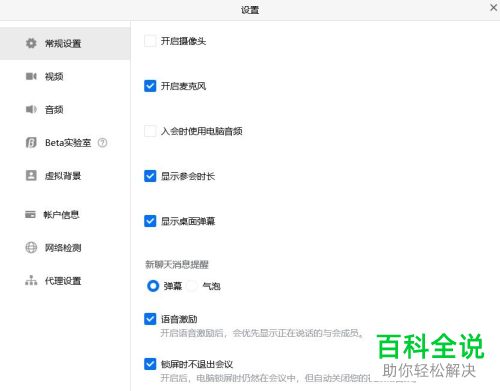Uncheck the 开启麦克风 checkbox

pyautogui.click(x=150, y=86)
